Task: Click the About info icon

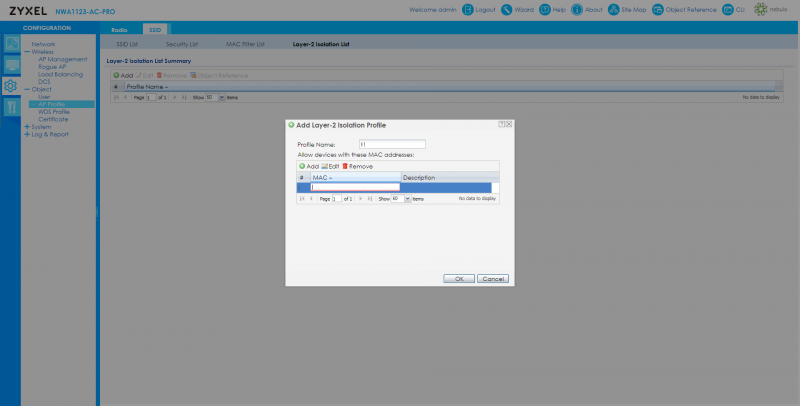Action: (x=577, y=10)
